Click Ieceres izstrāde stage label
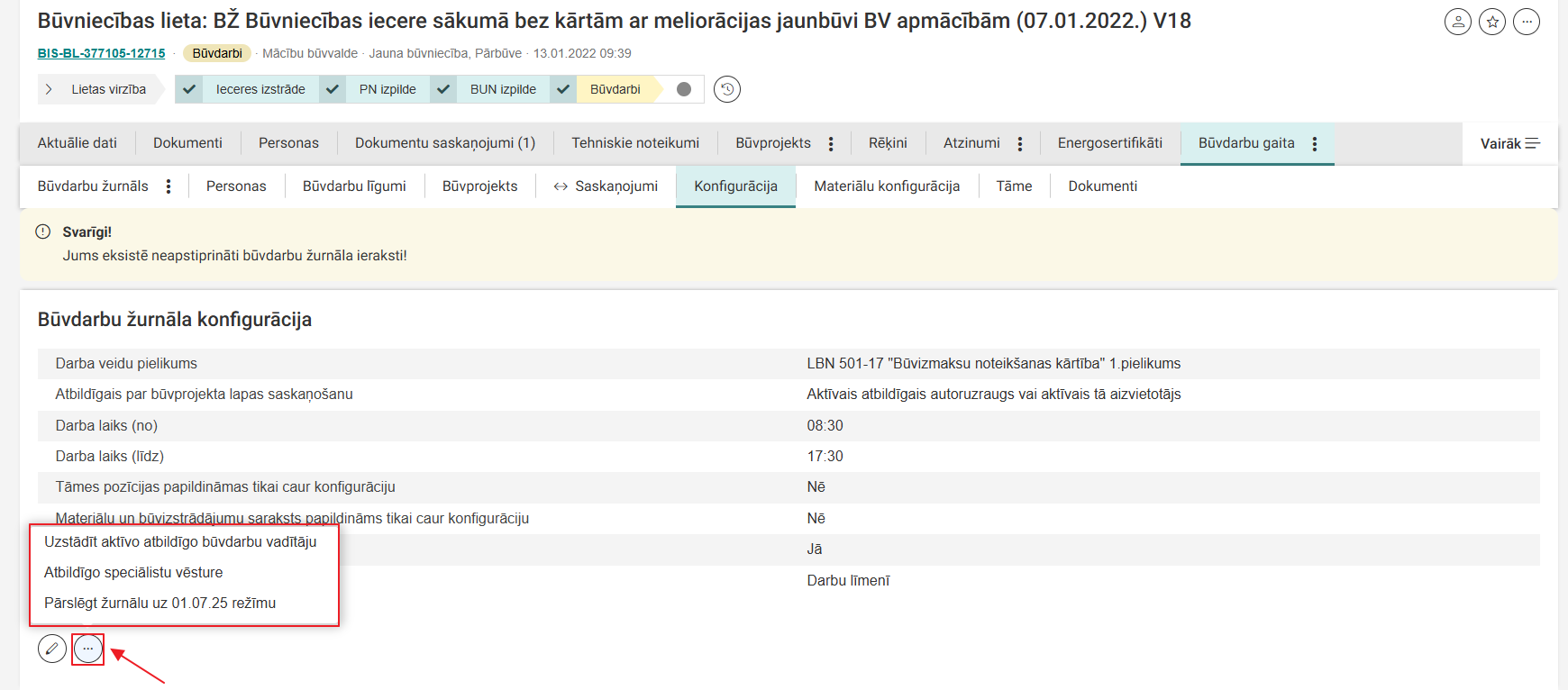The height and width of the screenshot is (690, 1568). point(260,89)
